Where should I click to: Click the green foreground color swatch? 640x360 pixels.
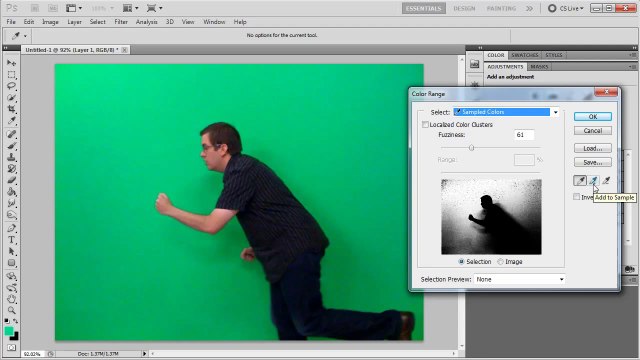tap(9, 331)
